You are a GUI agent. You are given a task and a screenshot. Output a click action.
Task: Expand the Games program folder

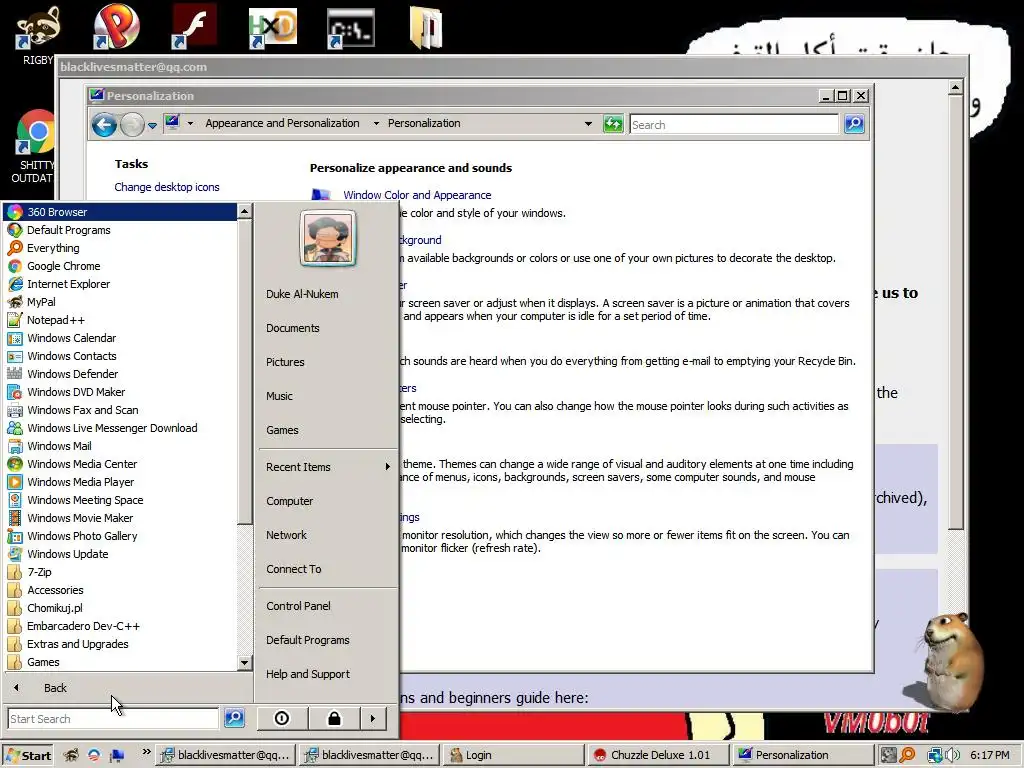(x=120, y=661)
